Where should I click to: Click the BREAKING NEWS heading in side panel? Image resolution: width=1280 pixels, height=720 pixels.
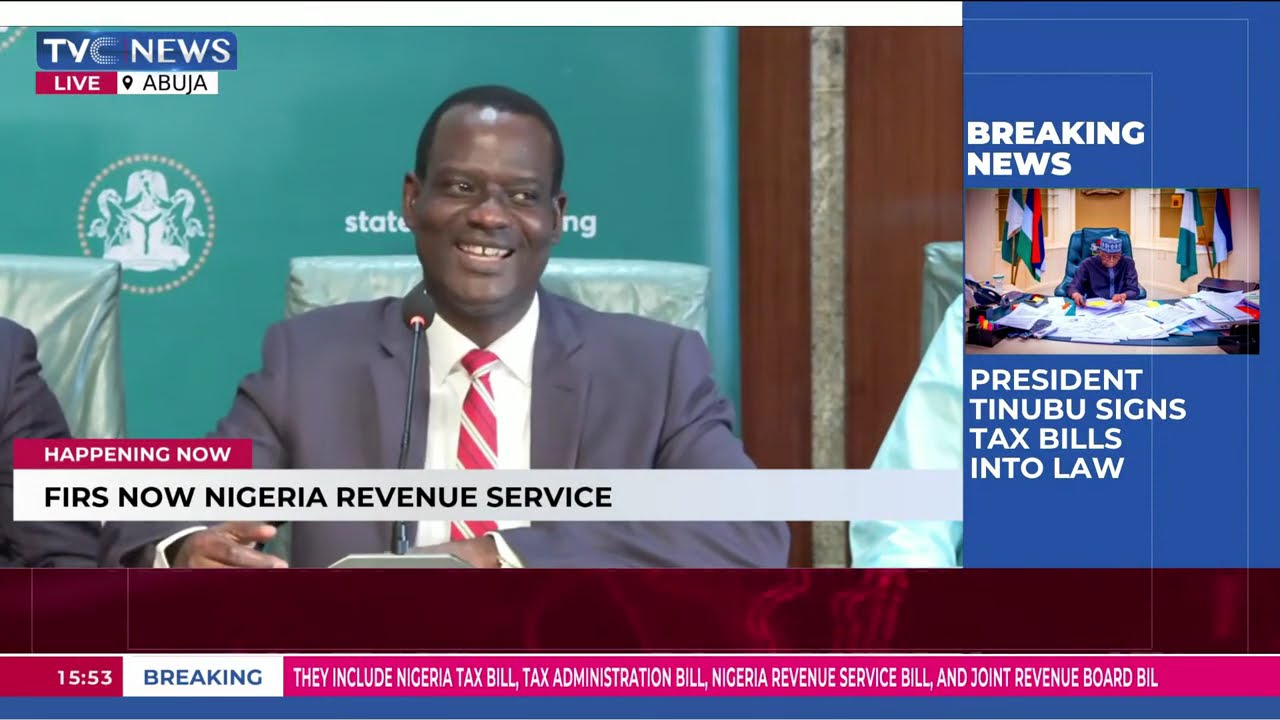tap(1055, 148)
